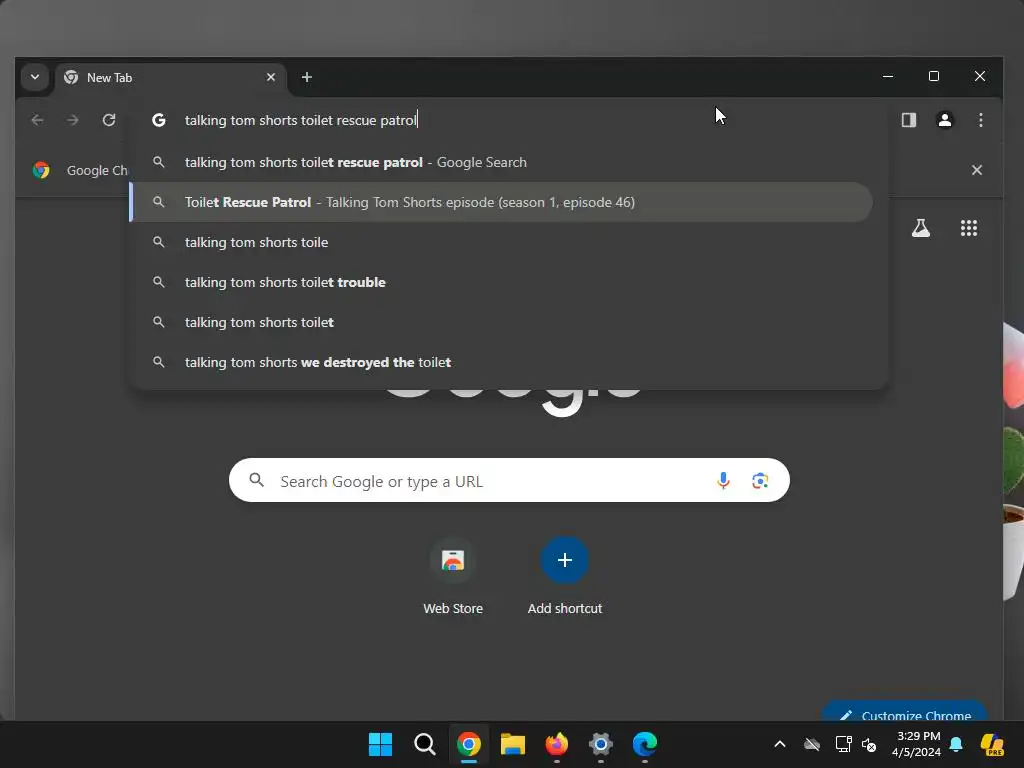Open clock and date 3:29 PM
This screenshot has width=1024, height=768.
click(916, 744)
